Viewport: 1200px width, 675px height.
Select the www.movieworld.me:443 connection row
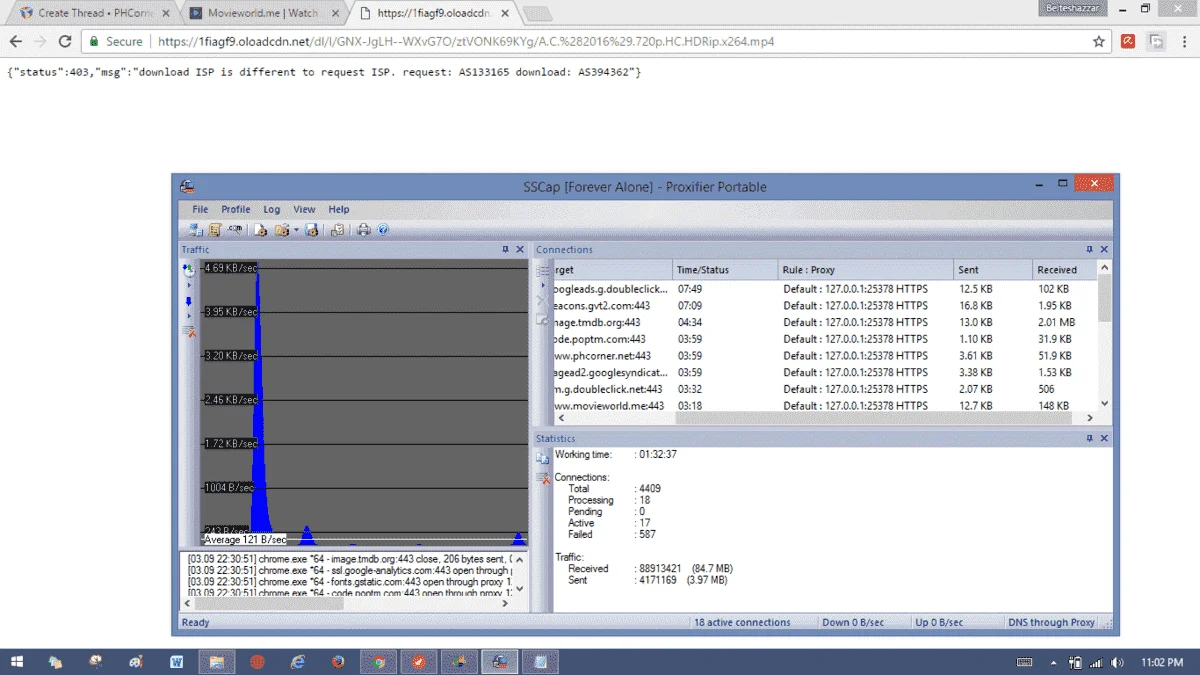pyautogui.click(x=825, y=406)
